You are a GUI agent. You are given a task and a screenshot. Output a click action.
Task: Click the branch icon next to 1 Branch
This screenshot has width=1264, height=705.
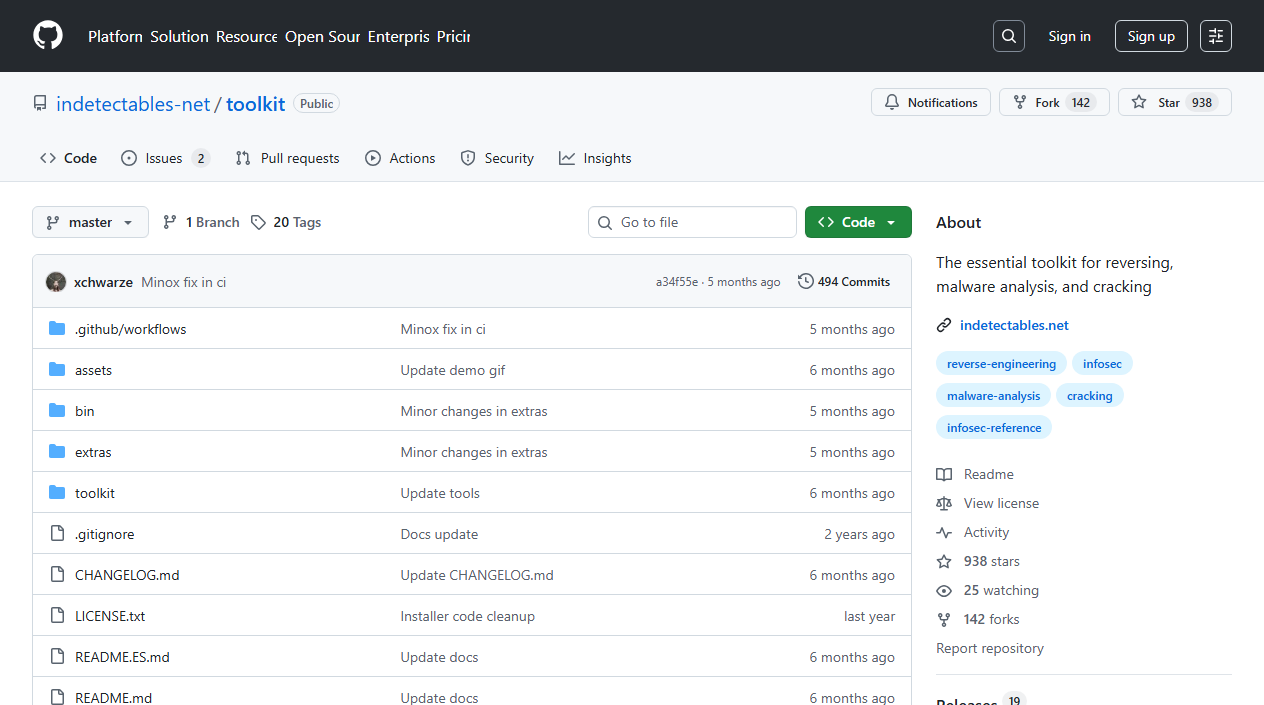[170, 222]
